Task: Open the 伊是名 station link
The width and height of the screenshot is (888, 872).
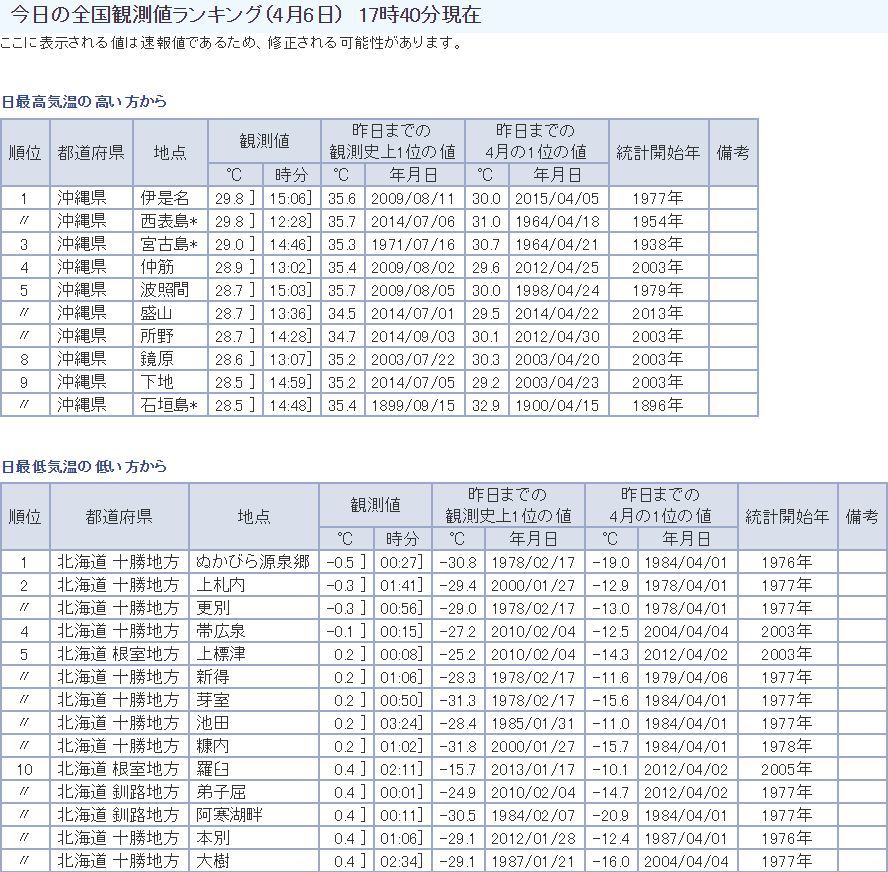Action: 165,198
